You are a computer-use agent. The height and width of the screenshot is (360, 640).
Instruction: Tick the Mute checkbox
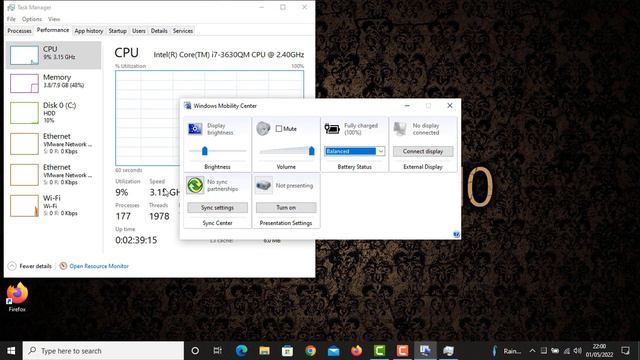[279, 129]
